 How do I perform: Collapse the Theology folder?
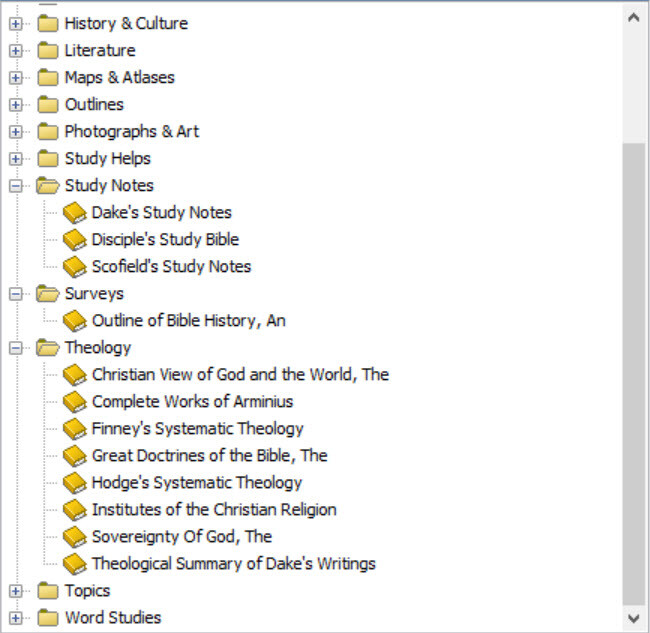(15, 348)
